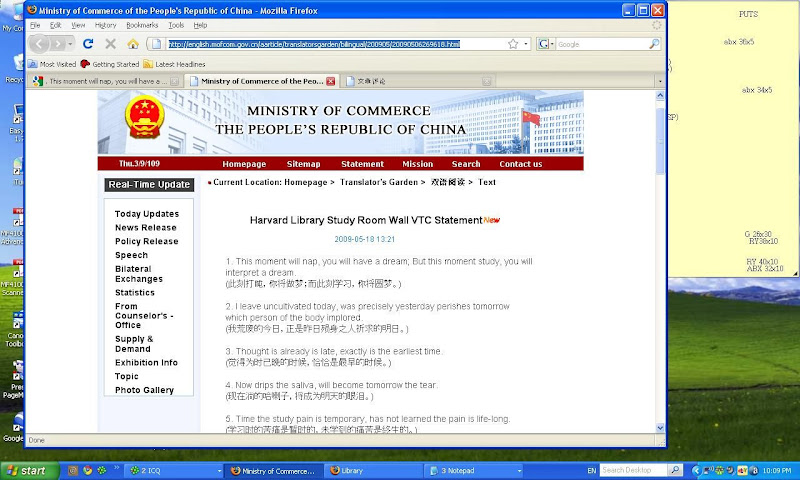The width and height of the screenshot is (800, 480).
Task: Open the Help menu
Action: point(200,25)
